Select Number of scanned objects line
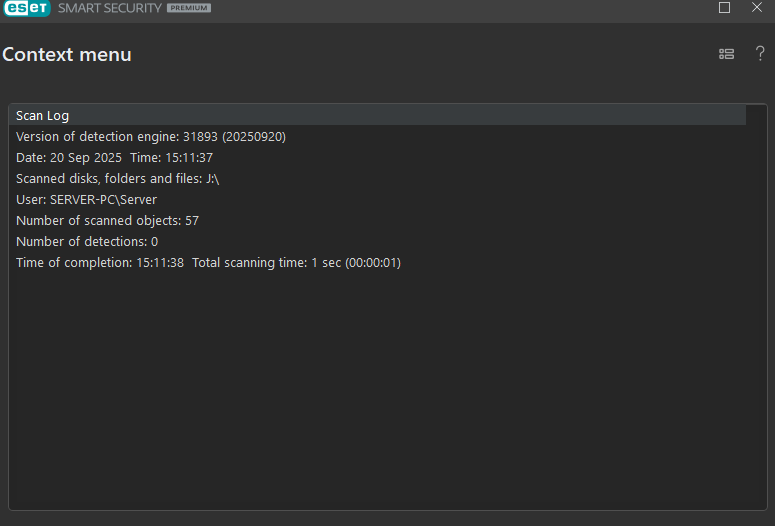The image size is (775, 526). click(x=107, y=220)
